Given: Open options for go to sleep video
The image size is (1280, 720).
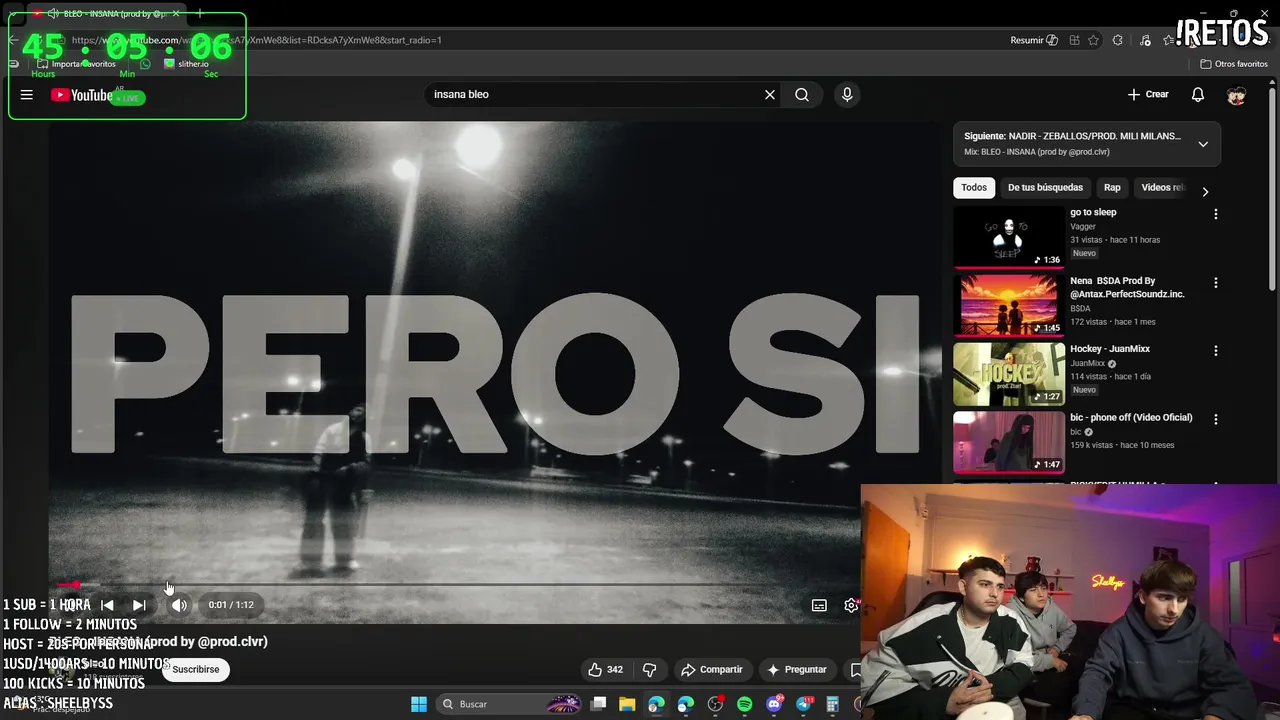Looking at the screenshot, I should click(x=1216, y=214).
